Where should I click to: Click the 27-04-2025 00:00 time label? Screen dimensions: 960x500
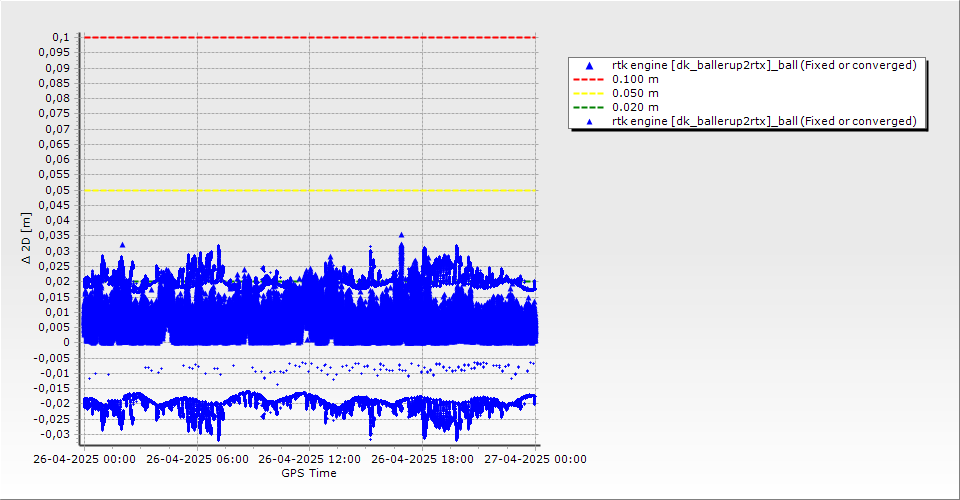point(536,459)
